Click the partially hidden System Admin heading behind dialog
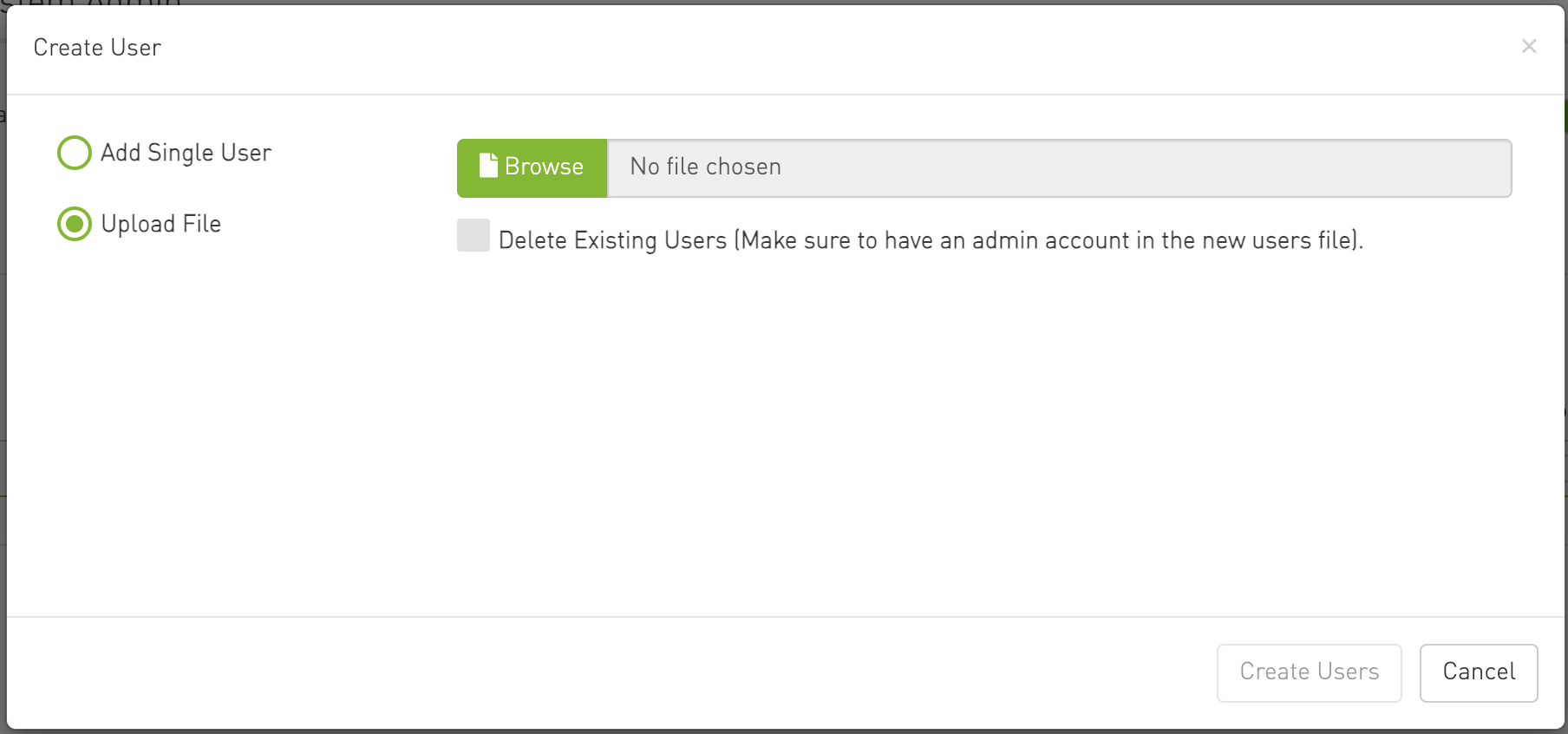The image size is (1568, 734). click(91, 3)
